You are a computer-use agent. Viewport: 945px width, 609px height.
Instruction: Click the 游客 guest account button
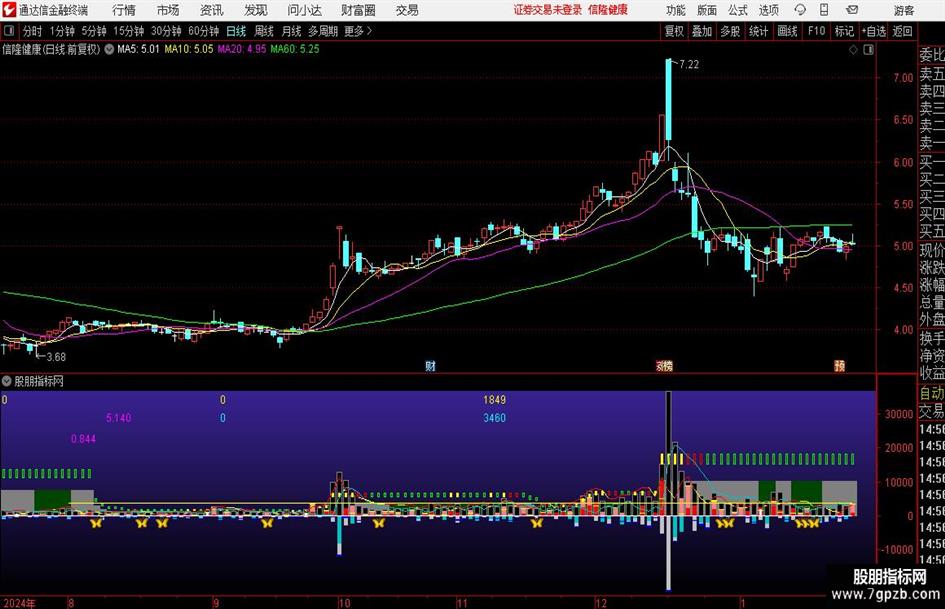tap(904, 10)
